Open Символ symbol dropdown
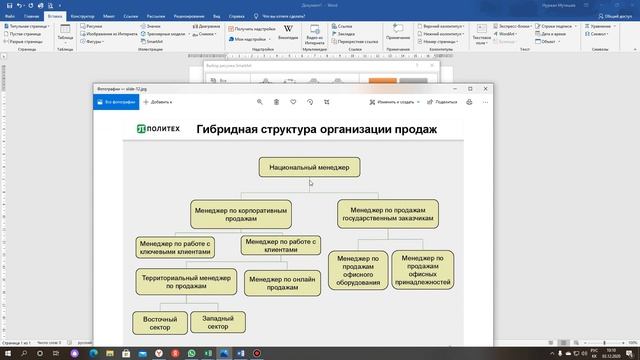Image resolution: width=640 pixels, height=360 pixels. click(597, 34)
